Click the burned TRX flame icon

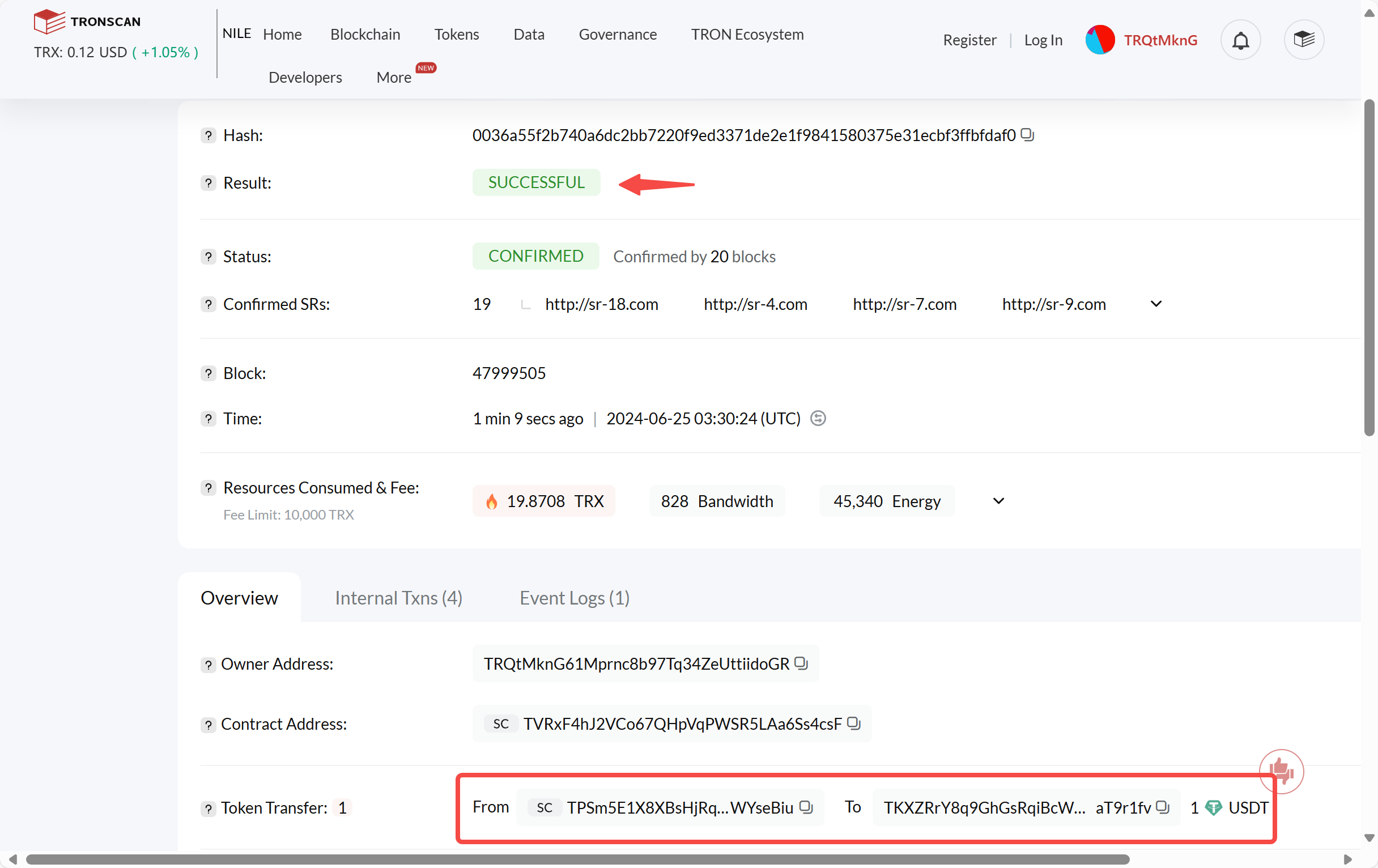[x=492, y=502]
